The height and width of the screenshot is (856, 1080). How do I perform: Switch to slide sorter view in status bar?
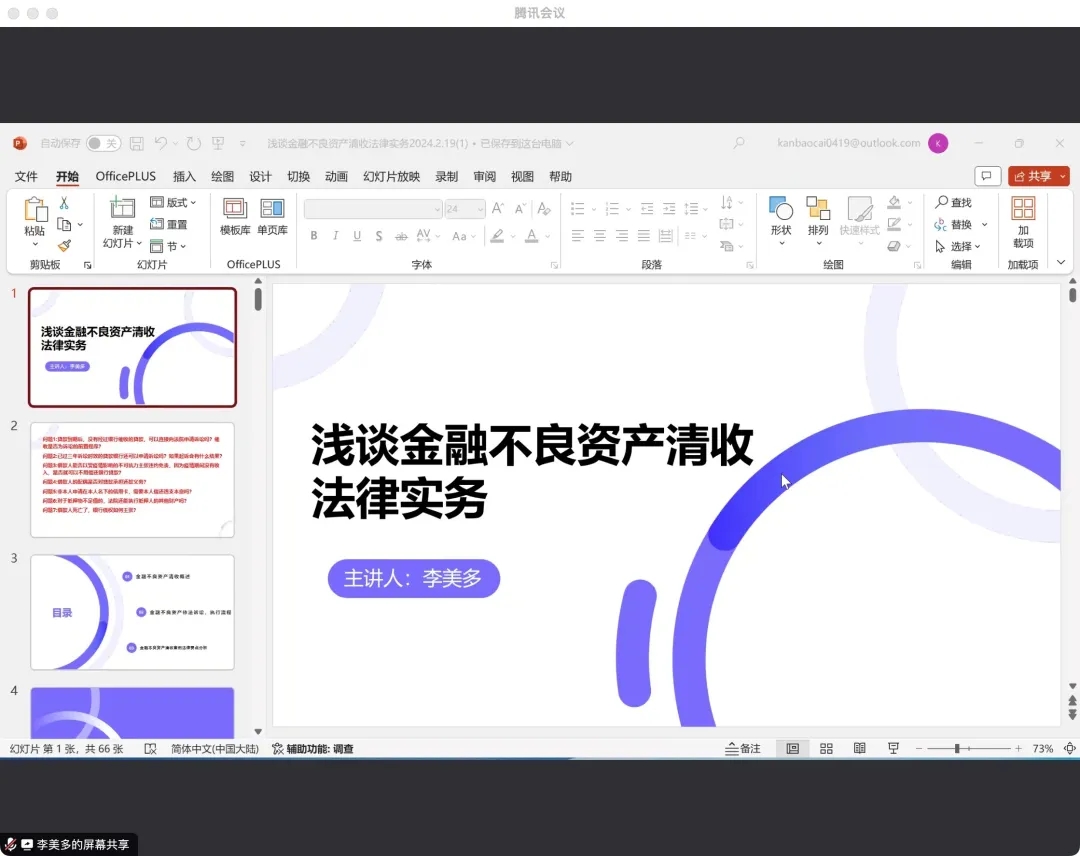[826, 748]
